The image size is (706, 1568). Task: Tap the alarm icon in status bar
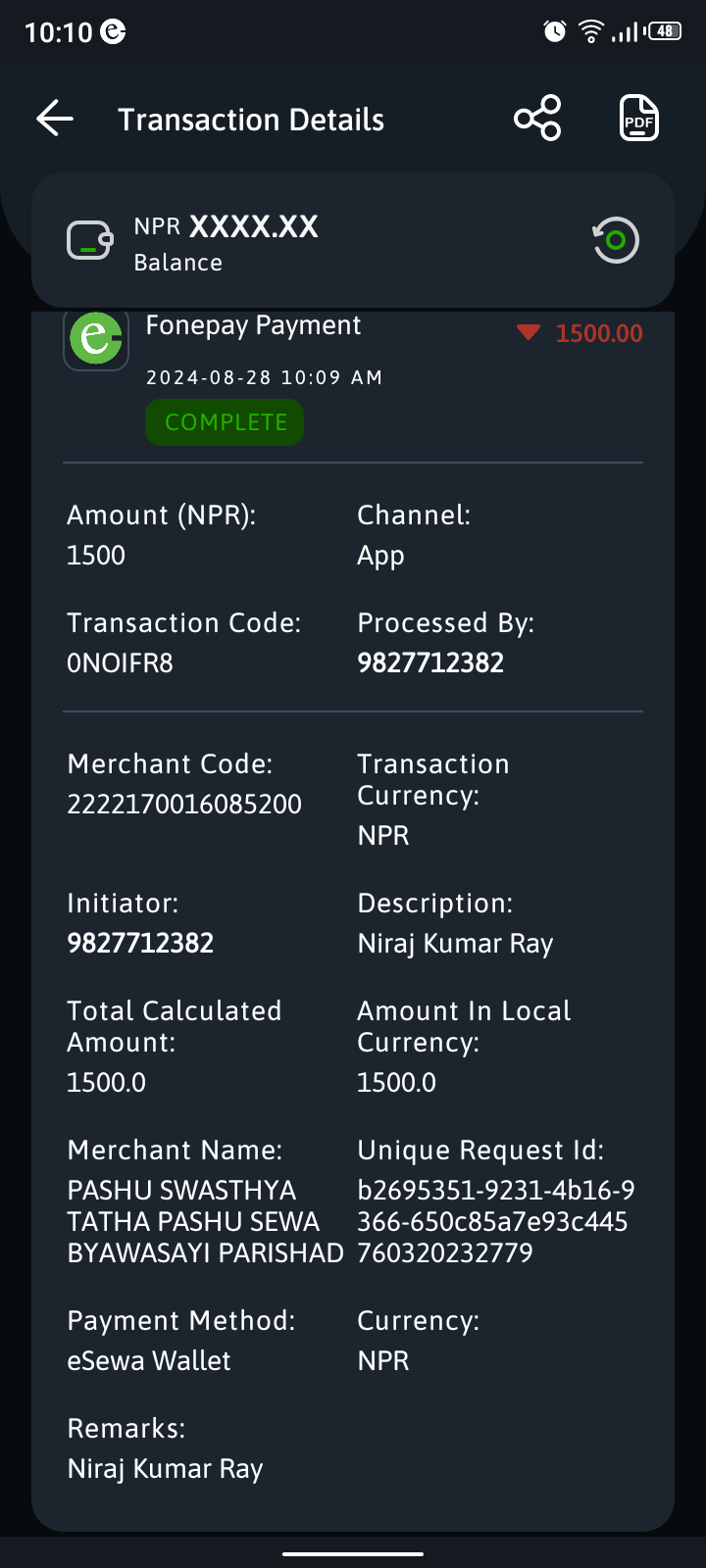[555, 31]
